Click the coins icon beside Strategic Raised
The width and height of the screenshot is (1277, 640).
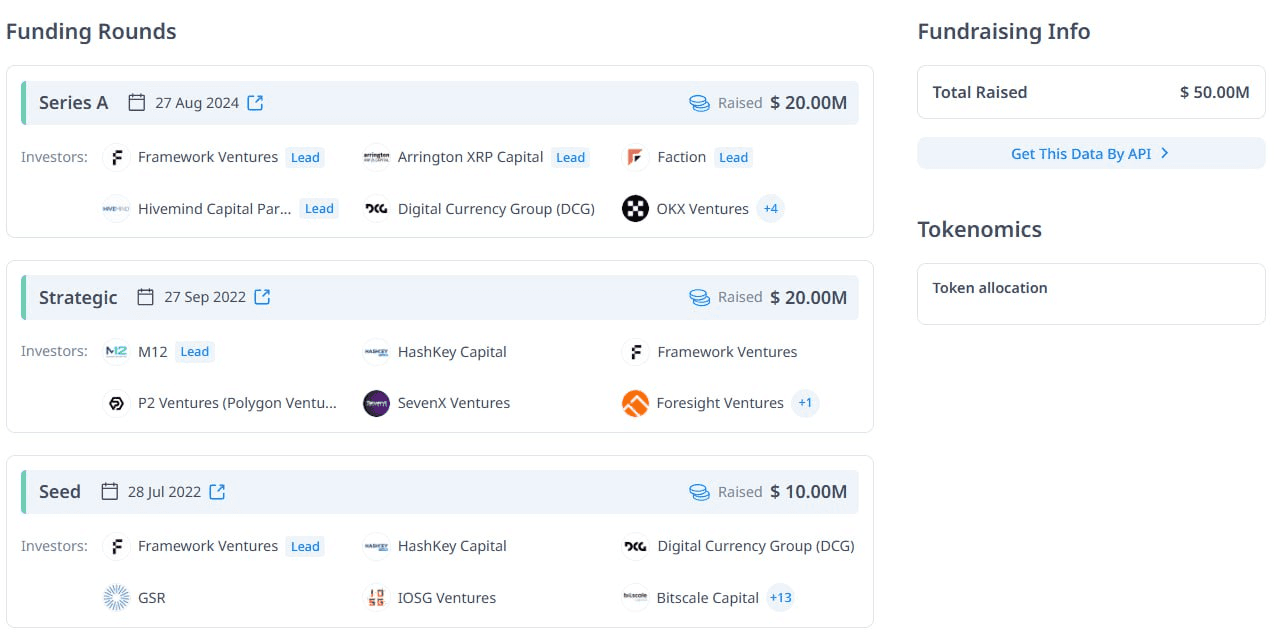point(699,297)
